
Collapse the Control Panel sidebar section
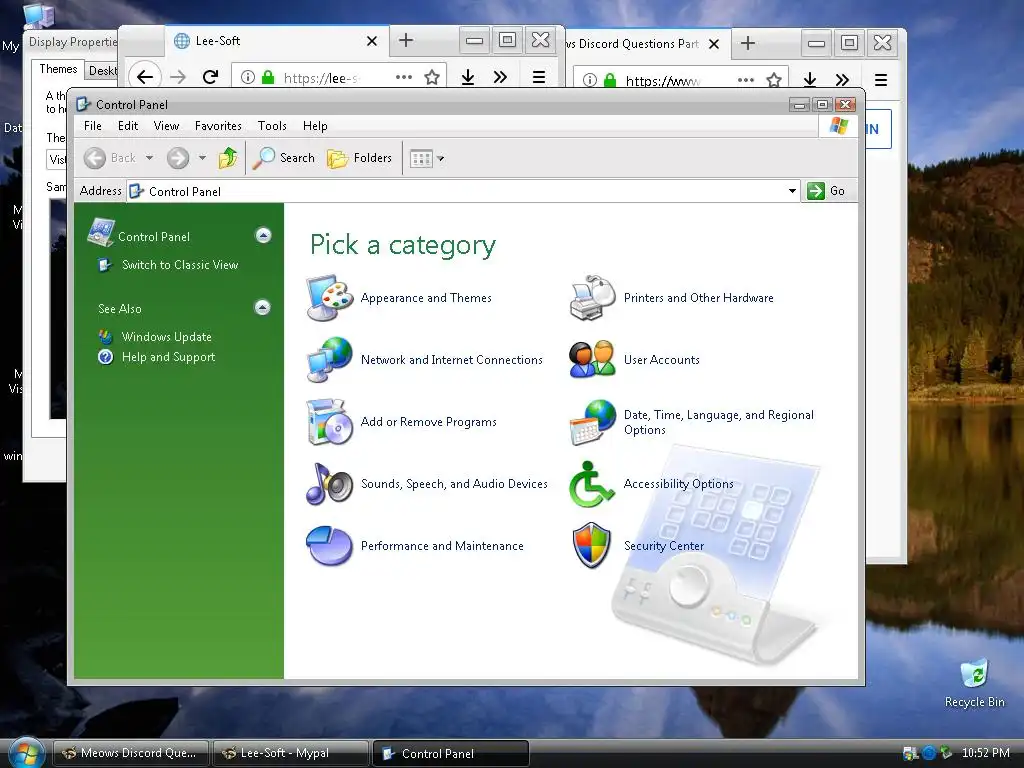pyautogui.click(x=263, y=236)
